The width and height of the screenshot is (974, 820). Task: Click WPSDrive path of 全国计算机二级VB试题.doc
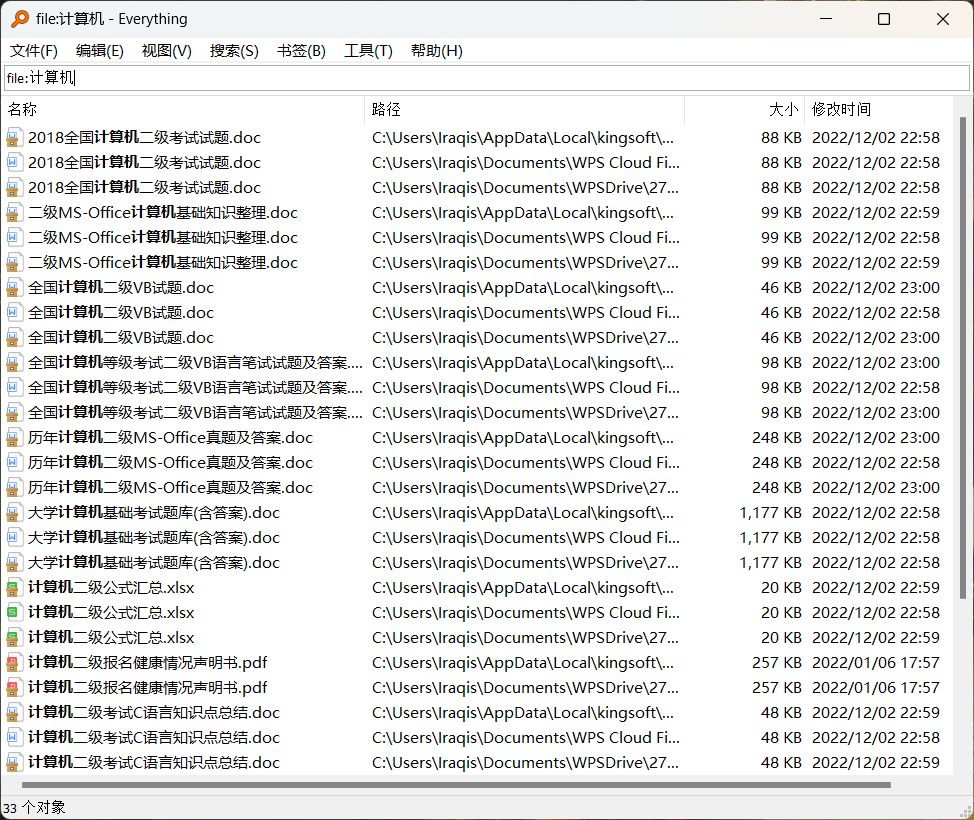point(525,338)
